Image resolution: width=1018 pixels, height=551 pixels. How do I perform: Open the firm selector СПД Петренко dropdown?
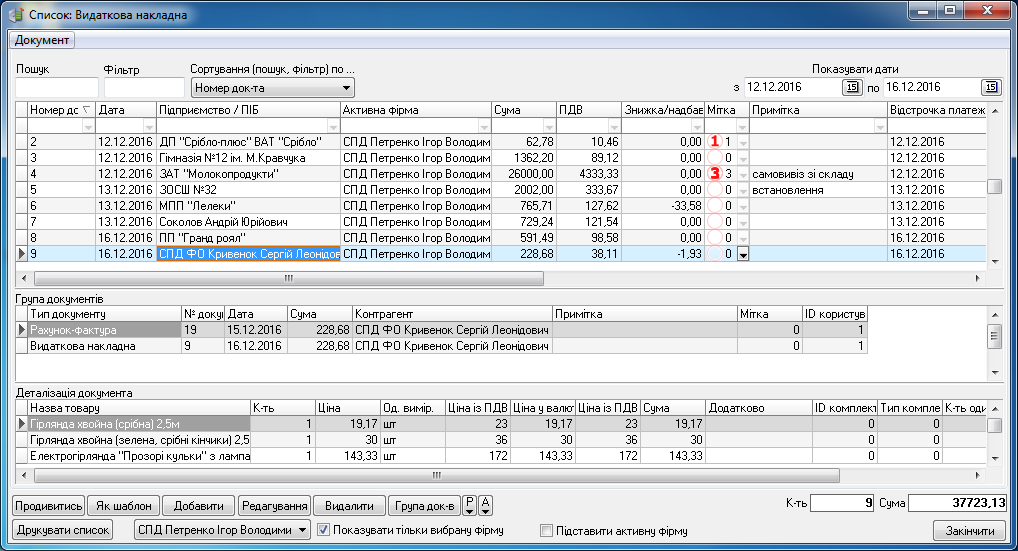pos(303,530)
